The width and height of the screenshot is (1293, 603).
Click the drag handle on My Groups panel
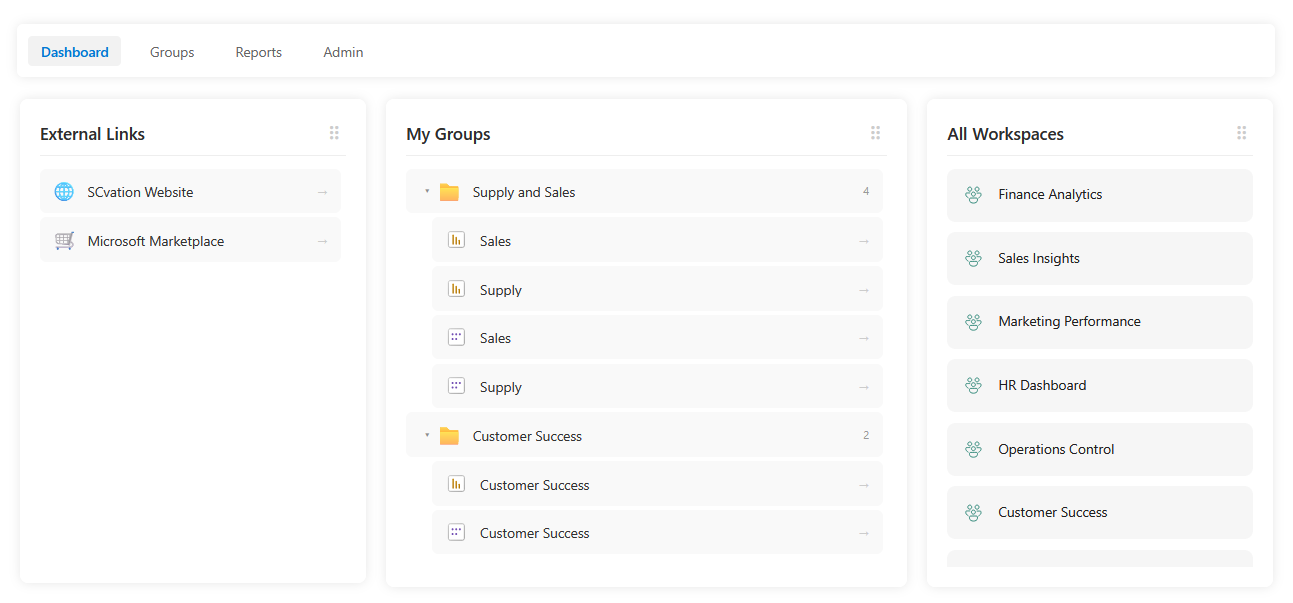click(875, 133)
